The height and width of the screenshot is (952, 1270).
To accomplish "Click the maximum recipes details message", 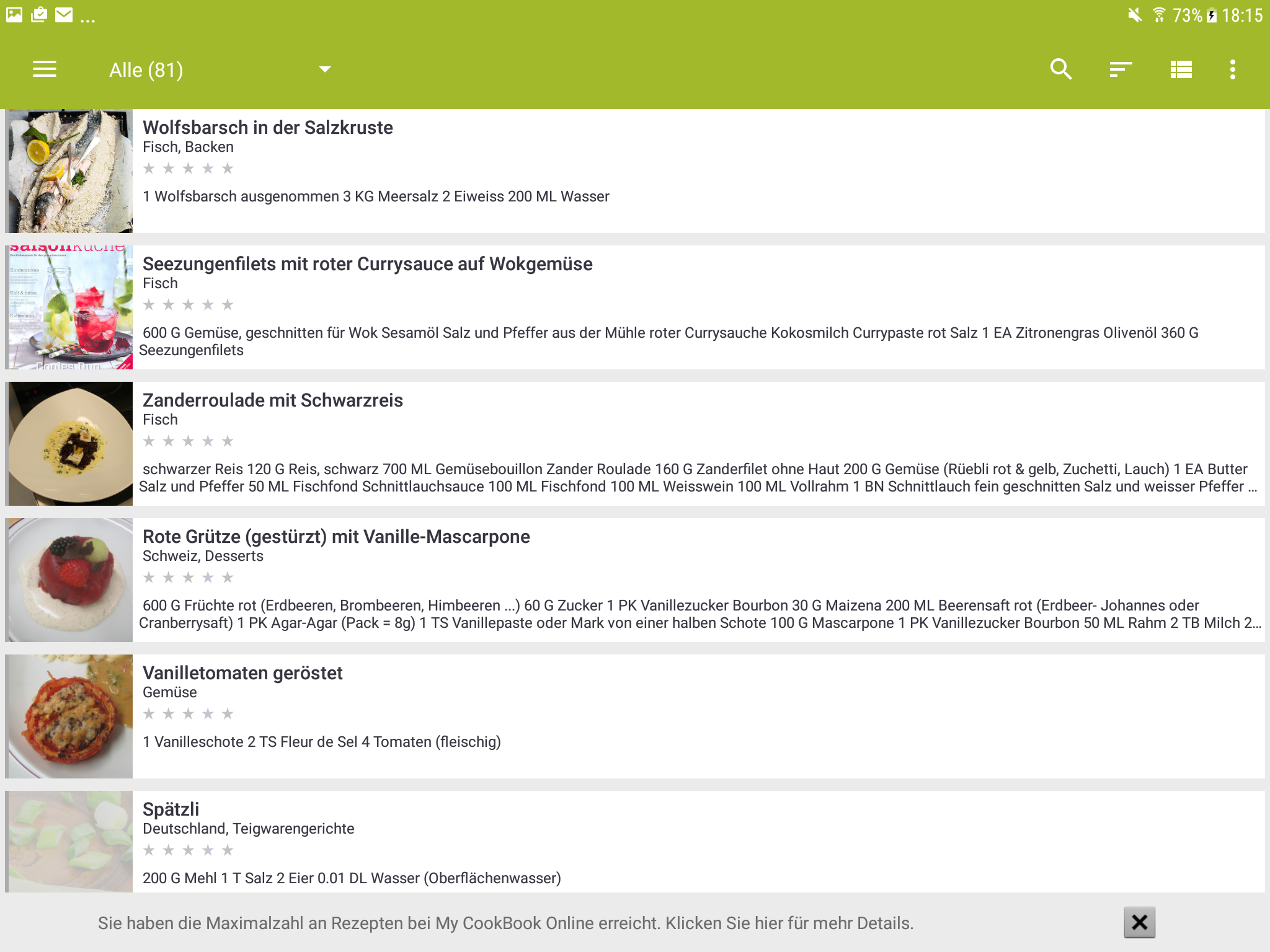I will tap(505, 923).
